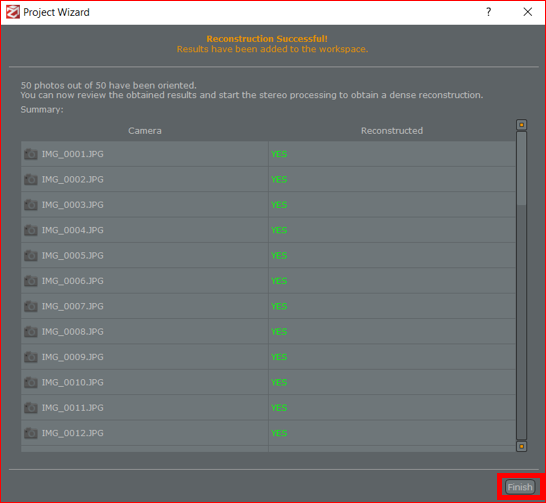Screen dimensions: 546x503
Task: Select the IMG_0008.JPG file name
Action: pyautogui.click(x=72, y=332)
